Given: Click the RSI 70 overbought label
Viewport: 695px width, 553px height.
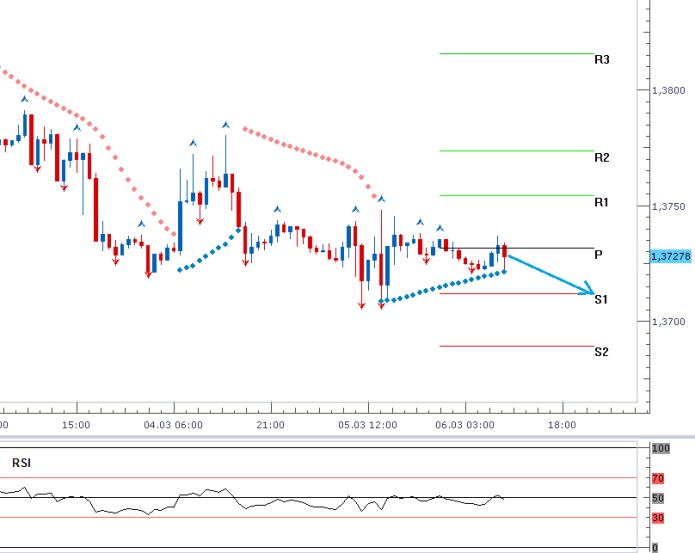Looking at the screenshot, I should (x=658, y=479).
